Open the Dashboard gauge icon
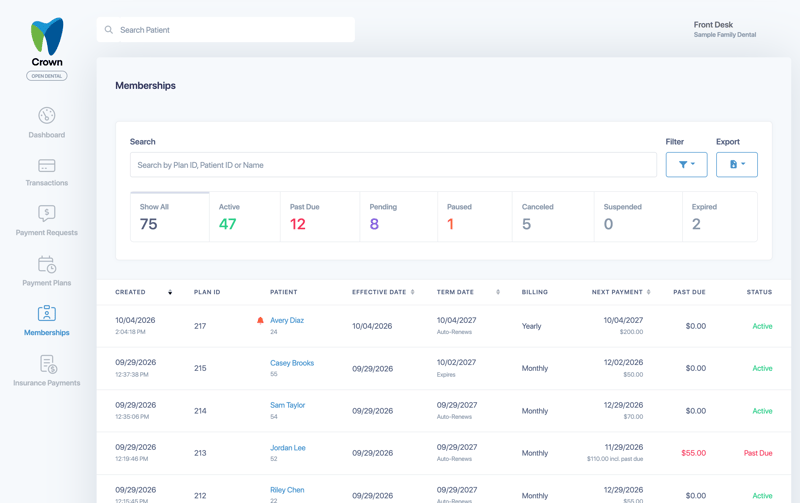Screen dimensions: 800x503 pos(46,115)
